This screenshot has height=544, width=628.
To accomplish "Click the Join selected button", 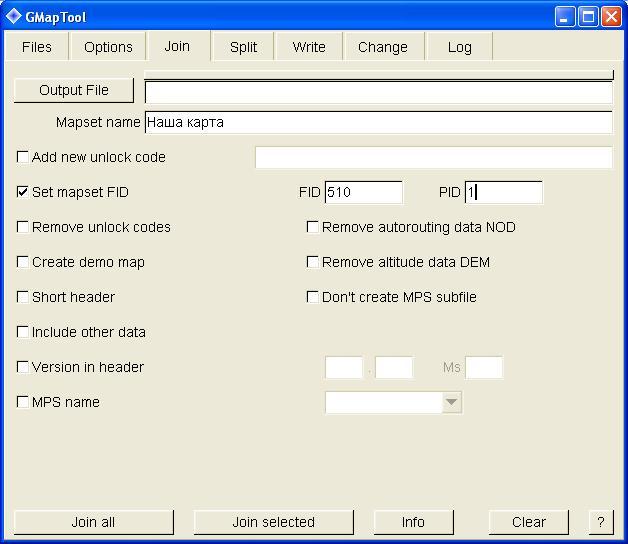I will click(273, 522).
